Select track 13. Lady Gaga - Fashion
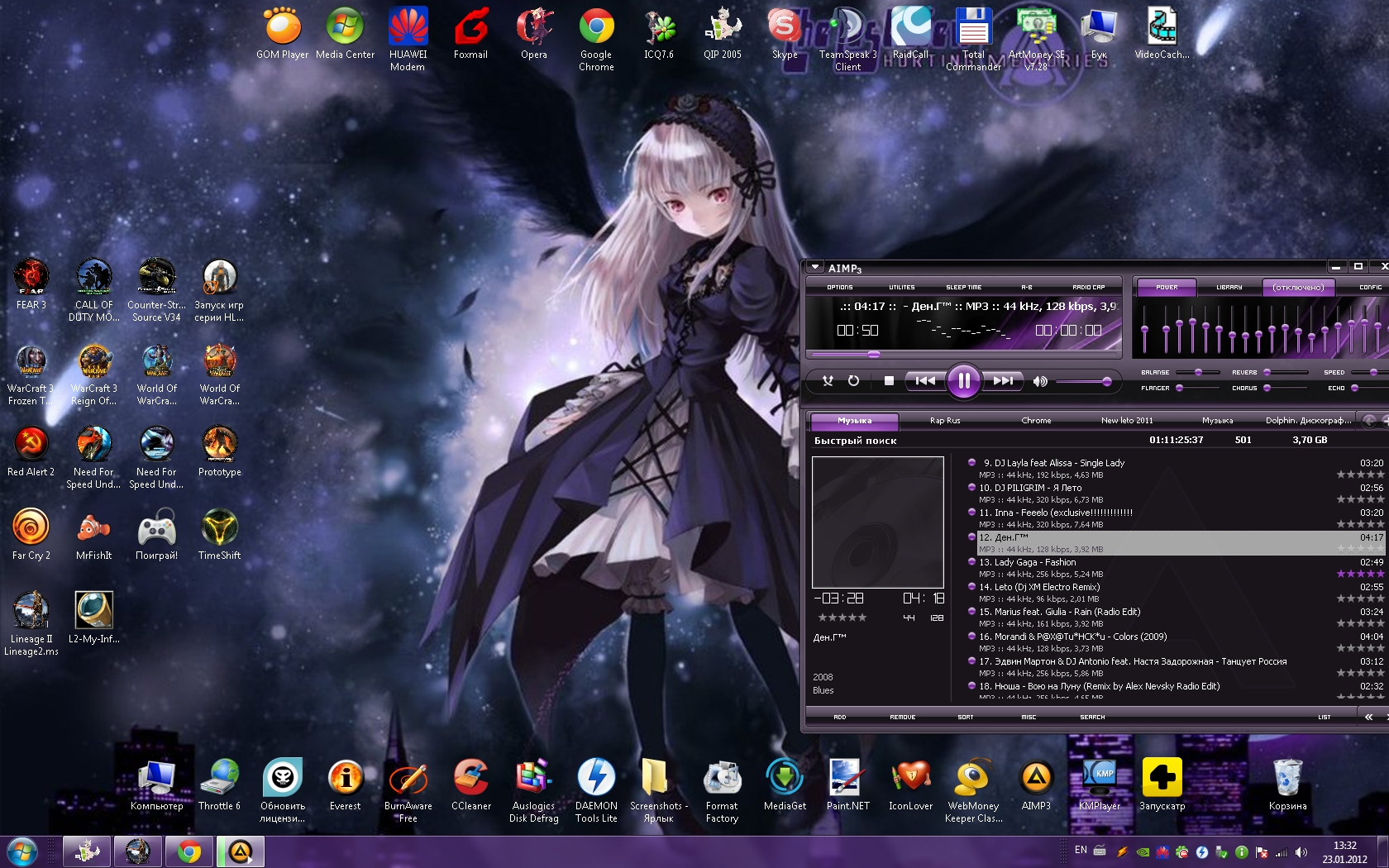1389x868 pixels. point(1177,568)
